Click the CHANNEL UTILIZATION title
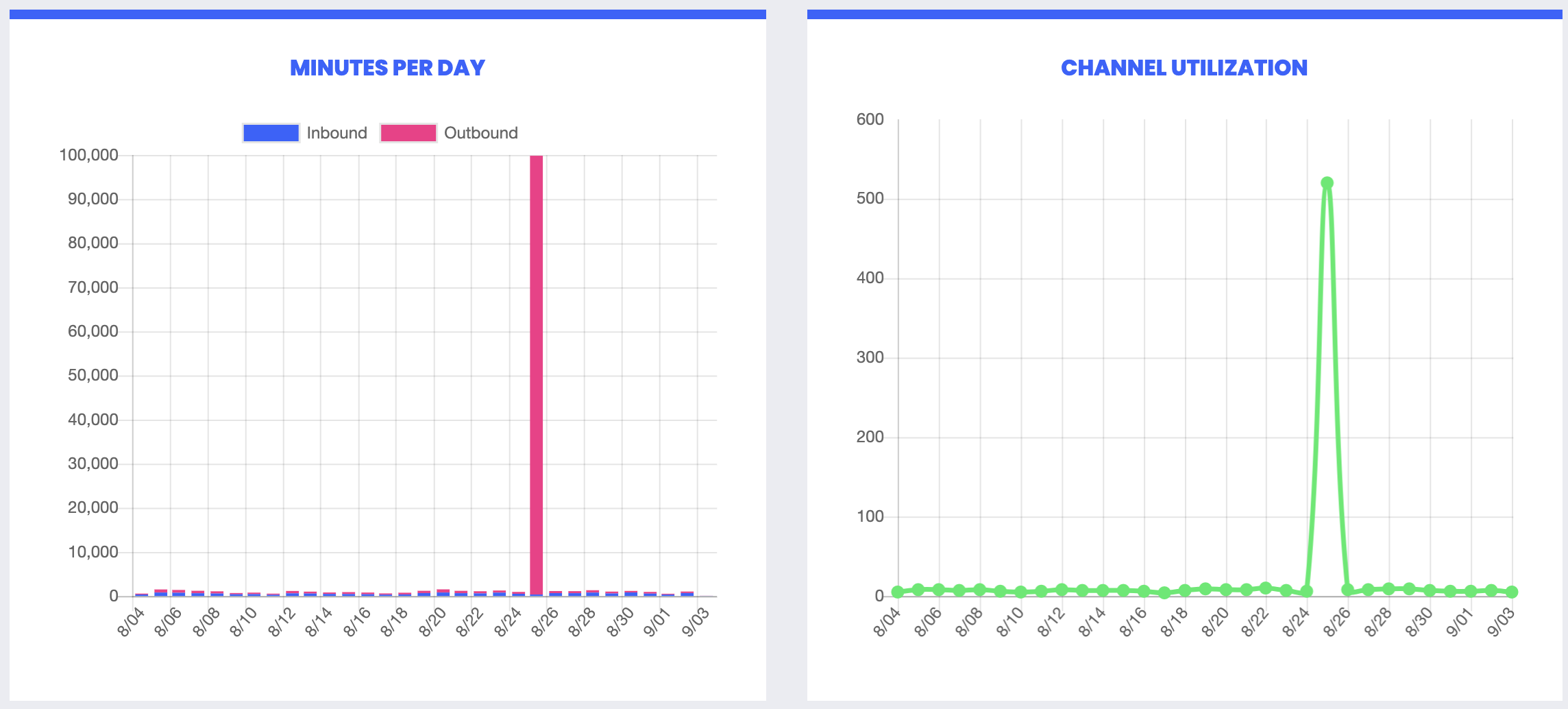This screenshot has height=709, width=1568. point(1184,68)
